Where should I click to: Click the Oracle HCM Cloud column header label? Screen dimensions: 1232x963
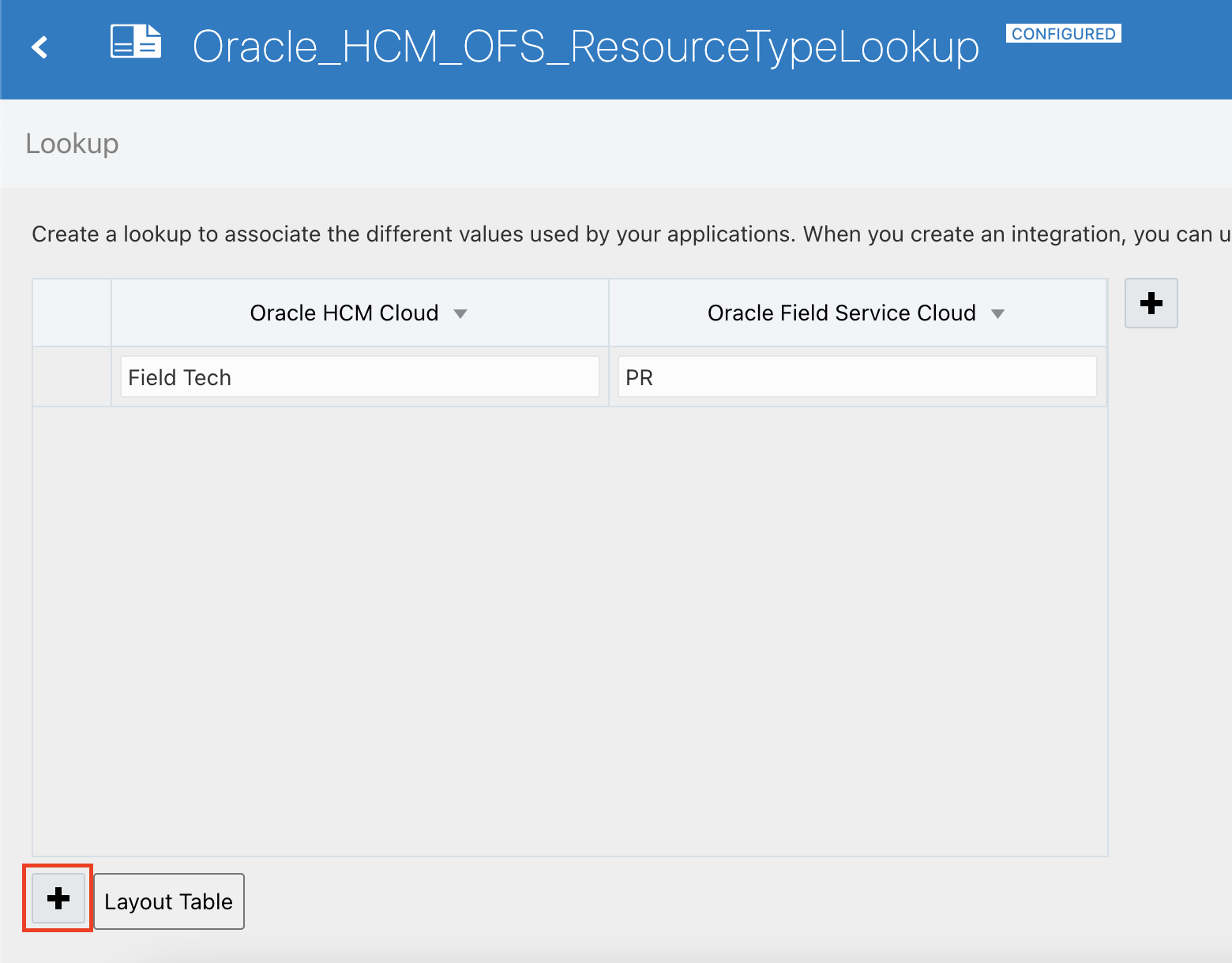pyautogui.click(x=344, y=313)
